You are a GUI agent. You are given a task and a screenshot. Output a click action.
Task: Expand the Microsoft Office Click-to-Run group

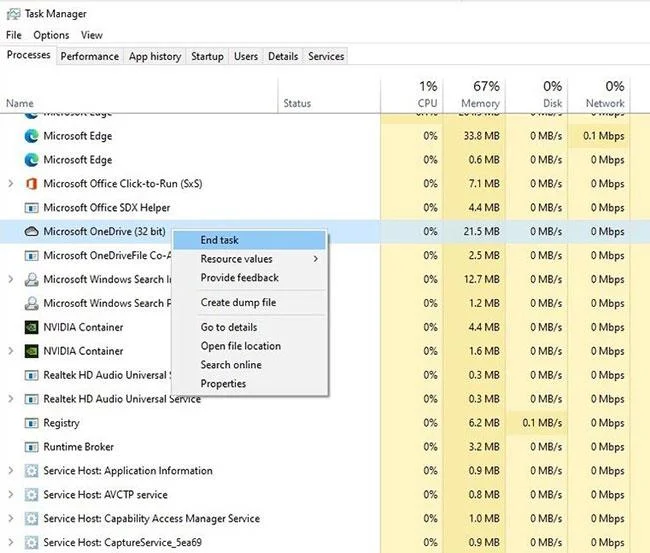pyautogui.click(x=11, y=184)
